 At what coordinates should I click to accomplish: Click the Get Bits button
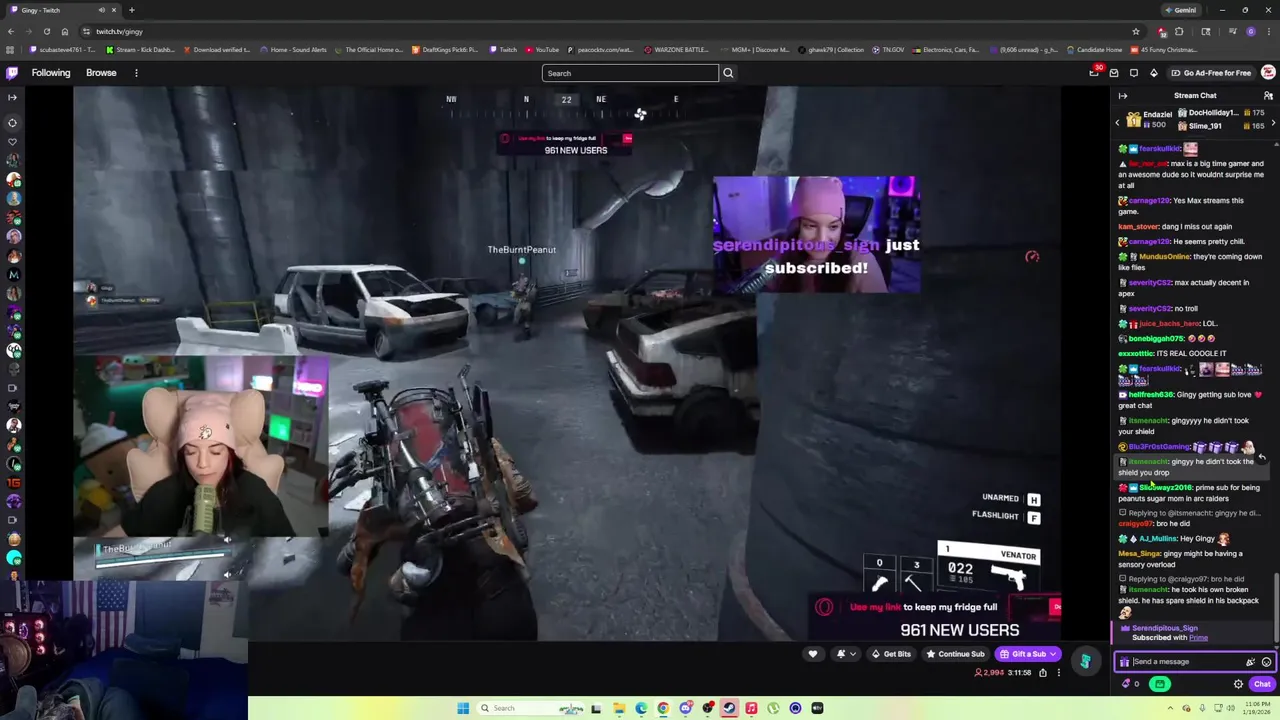(x=890, y=654)
